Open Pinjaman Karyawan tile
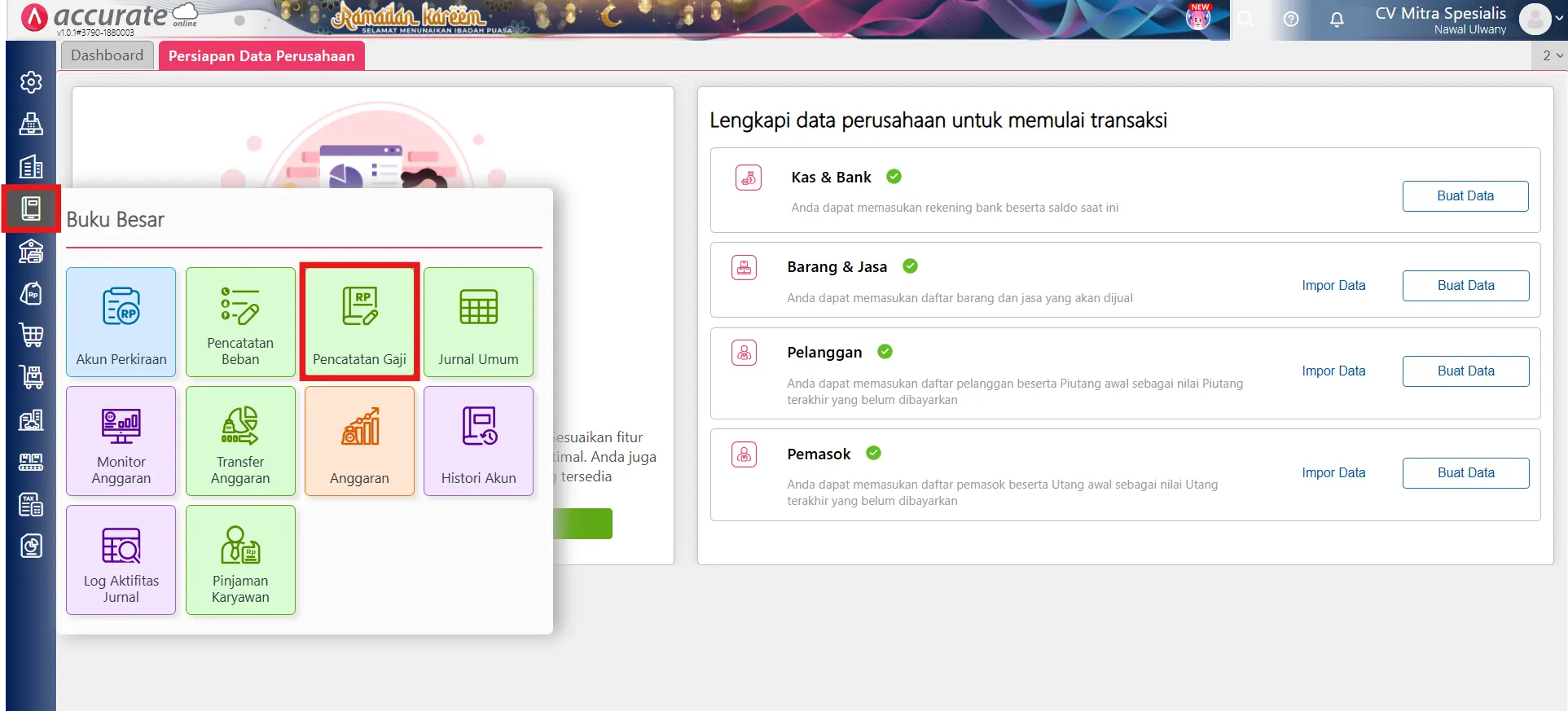1568x711 pixels. pyautogui.click(x=240, y=560)
